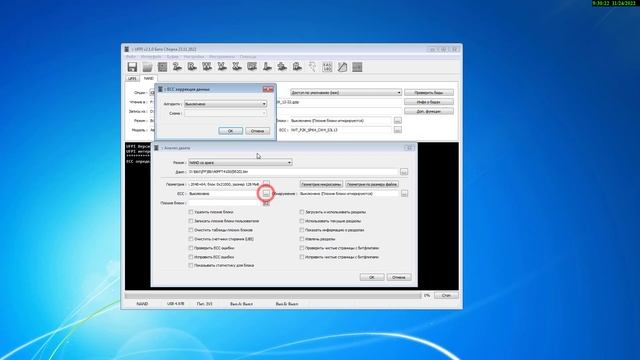
Task: Tick 'Очистить счетчики стирания (UBI)' checkbox
Action: [x=191, y=239]
